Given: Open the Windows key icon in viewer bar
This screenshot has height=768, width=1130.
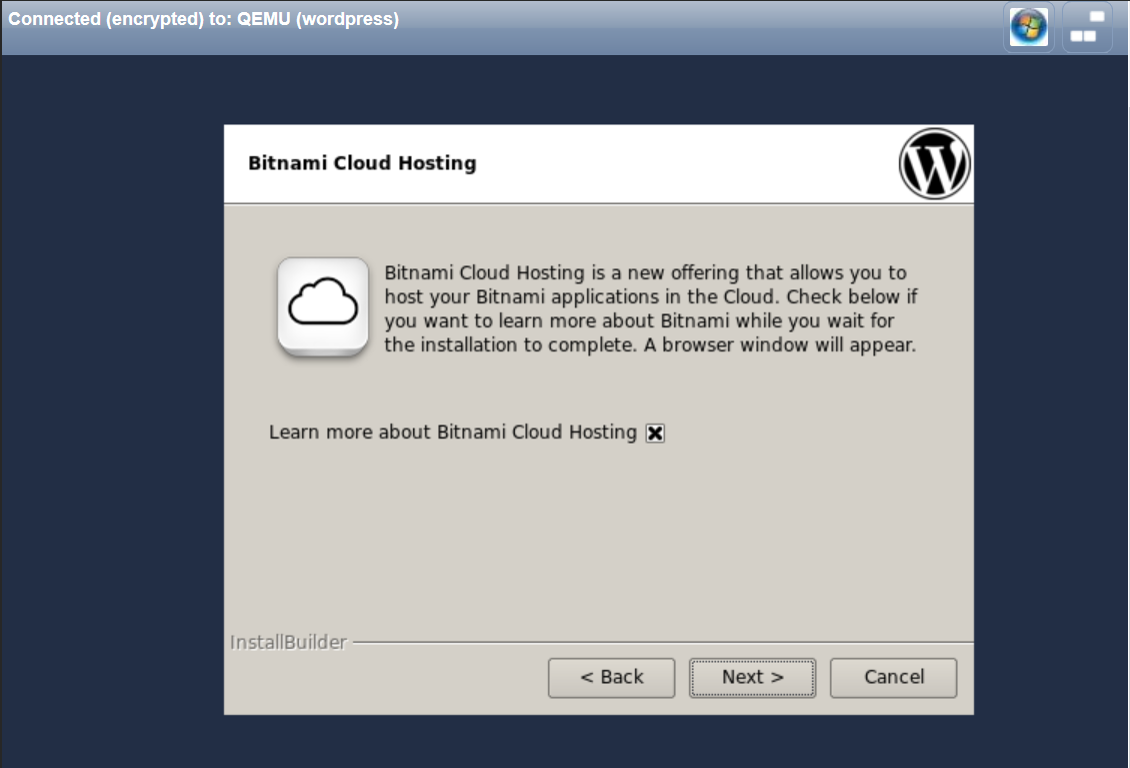Looking at the screenshot, I should [1028, 27].
